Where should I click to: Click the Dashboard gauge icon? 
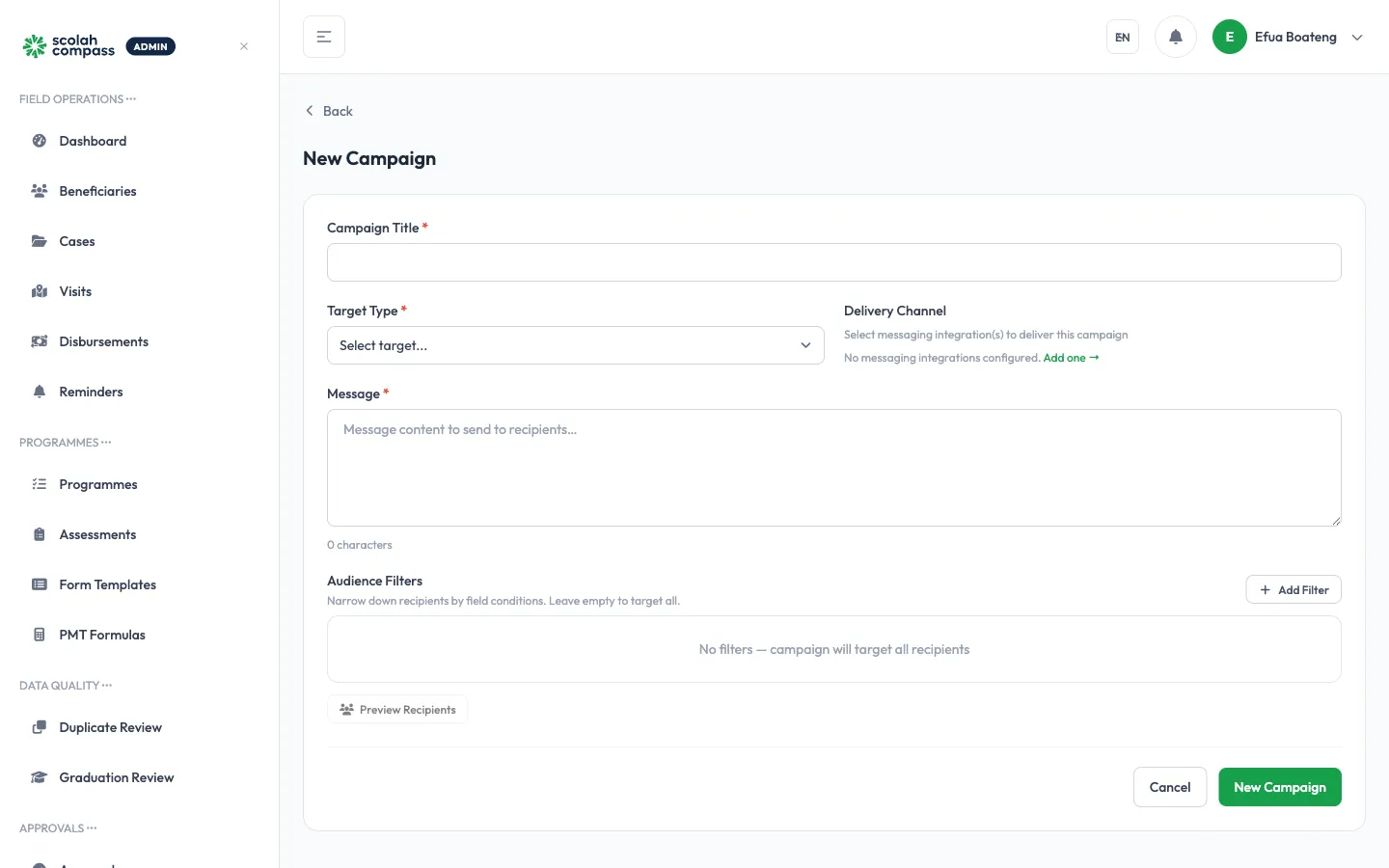click(x=40, y=141)
